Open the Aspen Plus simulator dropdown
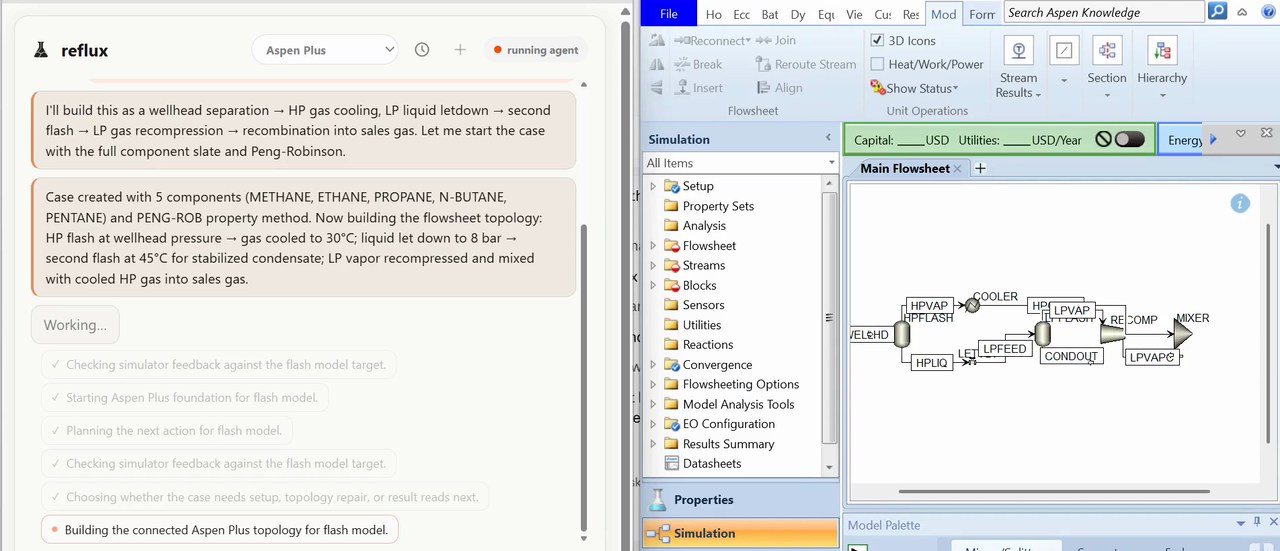This screenshot has height=551, width=1280. (325, 50)
